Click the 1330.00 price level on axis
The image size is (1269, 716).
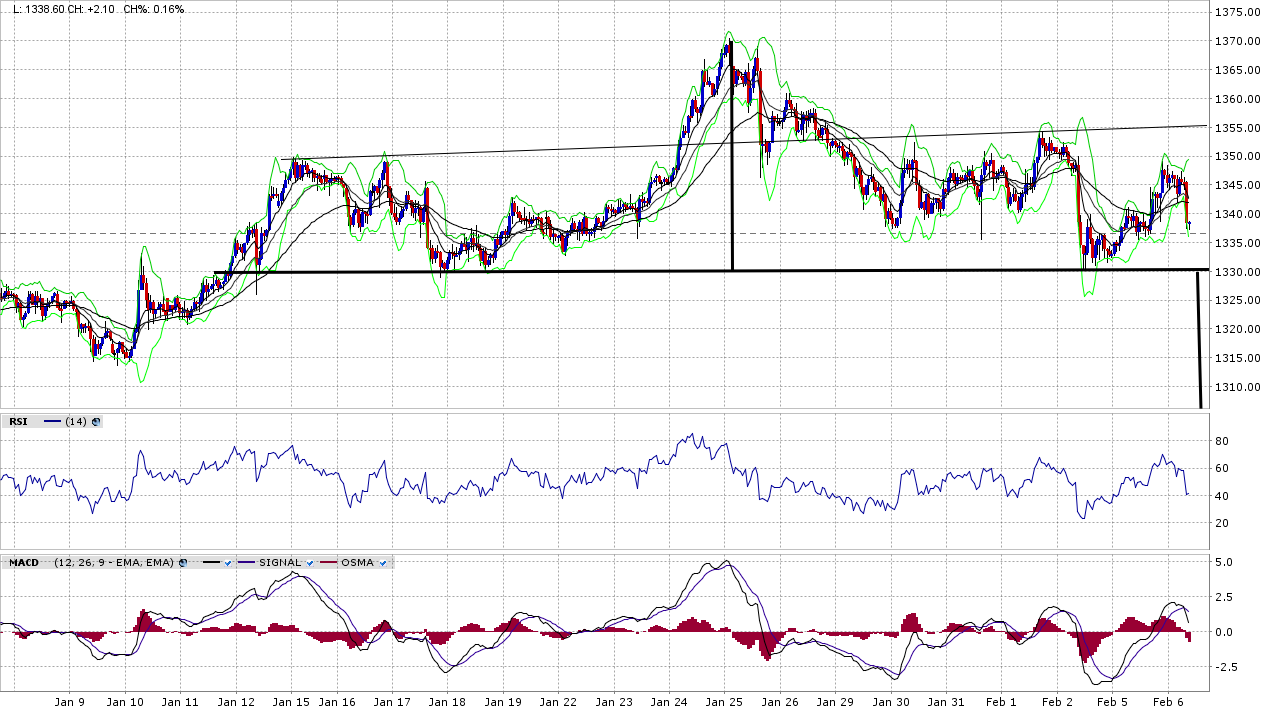(1236, 272)
